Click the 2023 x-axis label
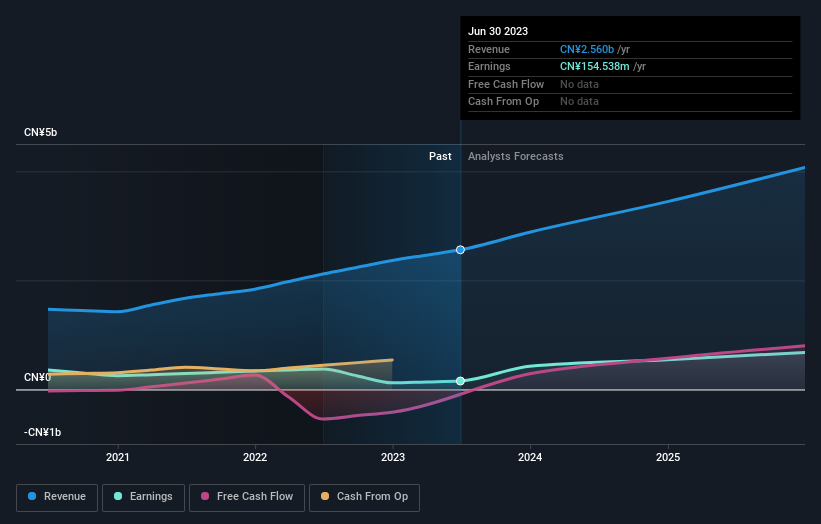This screenshot has height=524, width=821. pyautogui.click(x=393, y=457)
